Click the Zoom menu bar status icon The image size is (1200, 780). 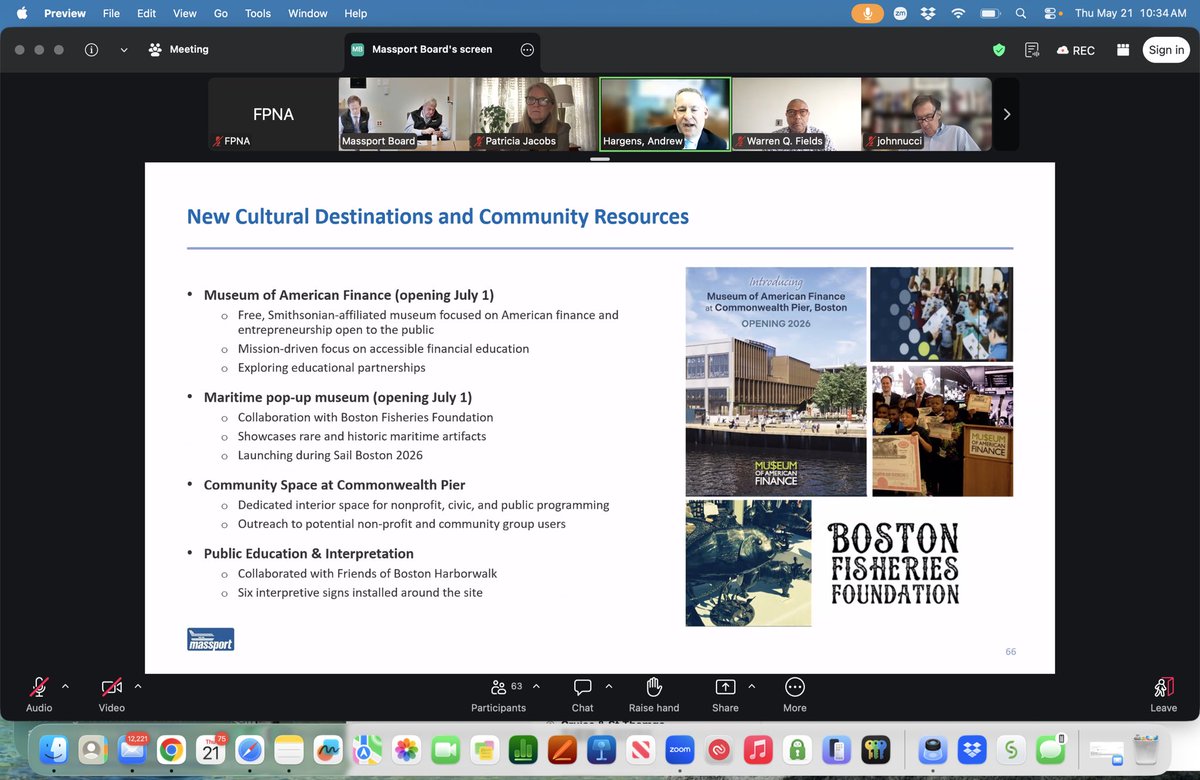pos(901,14)
